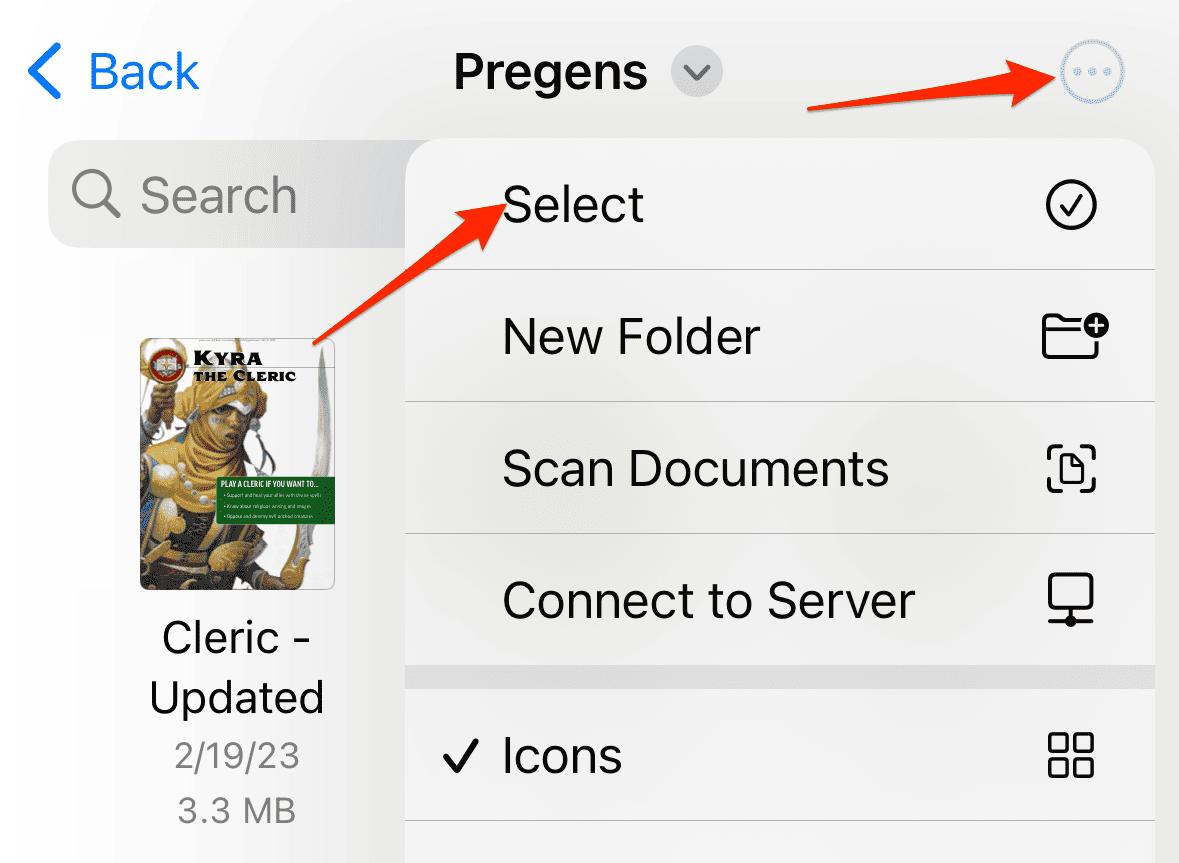Screen dimensions: 1179x863
Task: Click the grid icon beside Icons
Action: click(1071, 755)
